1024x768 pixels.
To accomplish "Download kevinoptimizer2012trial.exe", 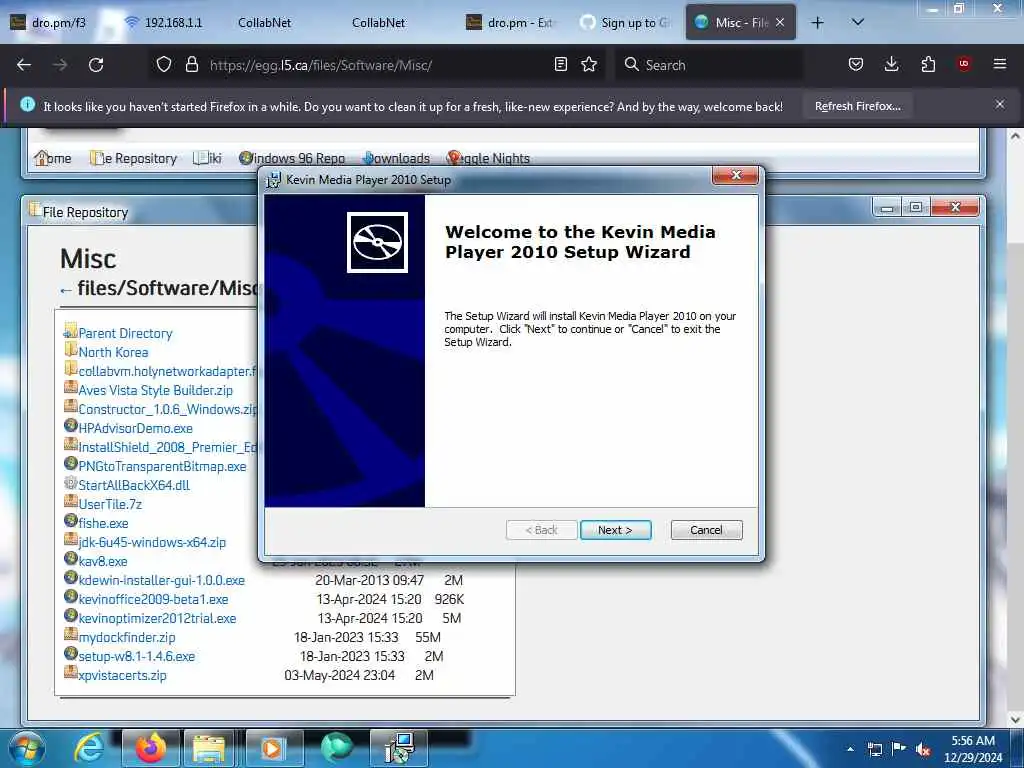I will [157, 618].
